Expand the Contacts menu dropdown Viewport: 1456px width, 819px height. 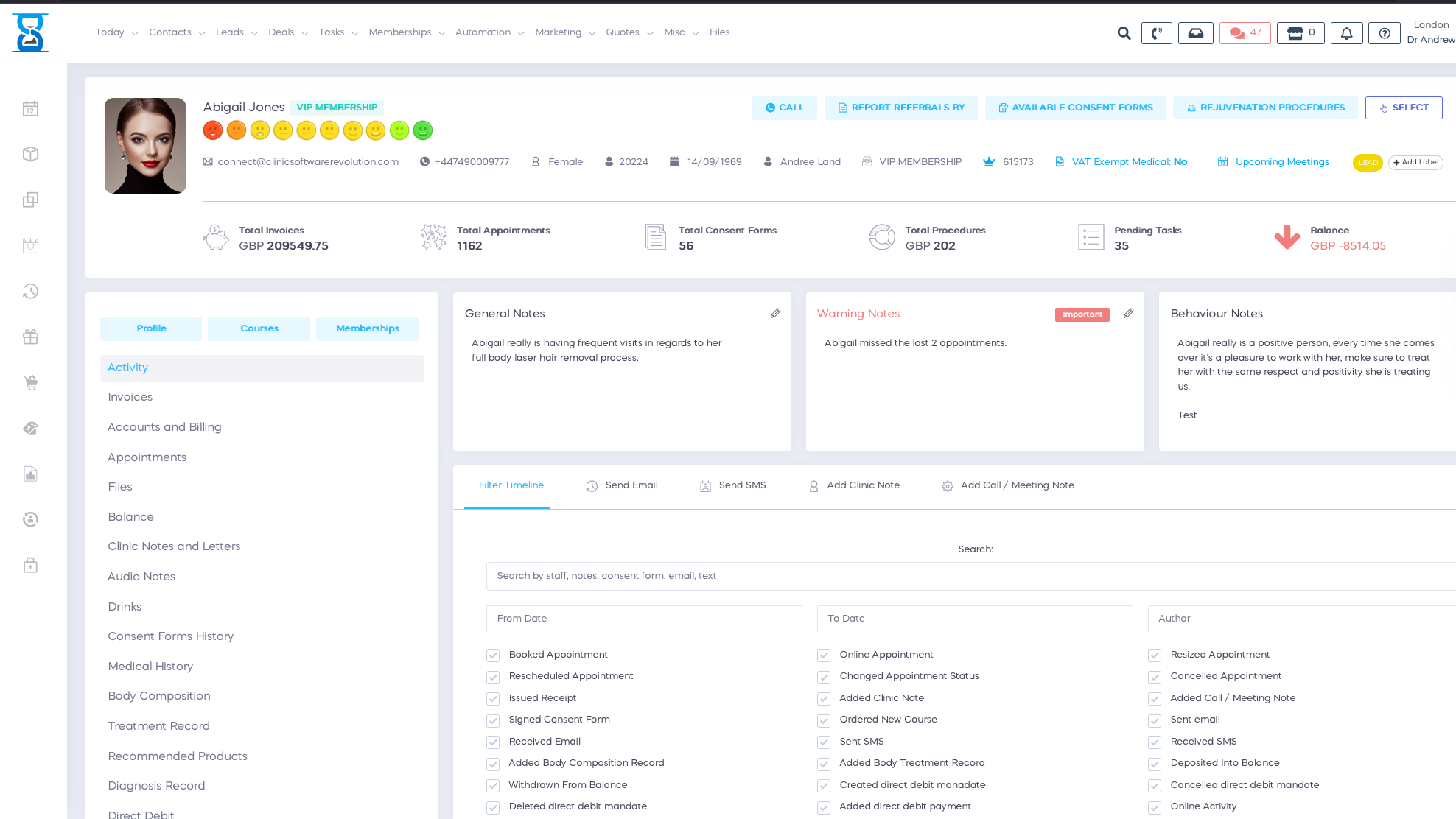point(177,32)
